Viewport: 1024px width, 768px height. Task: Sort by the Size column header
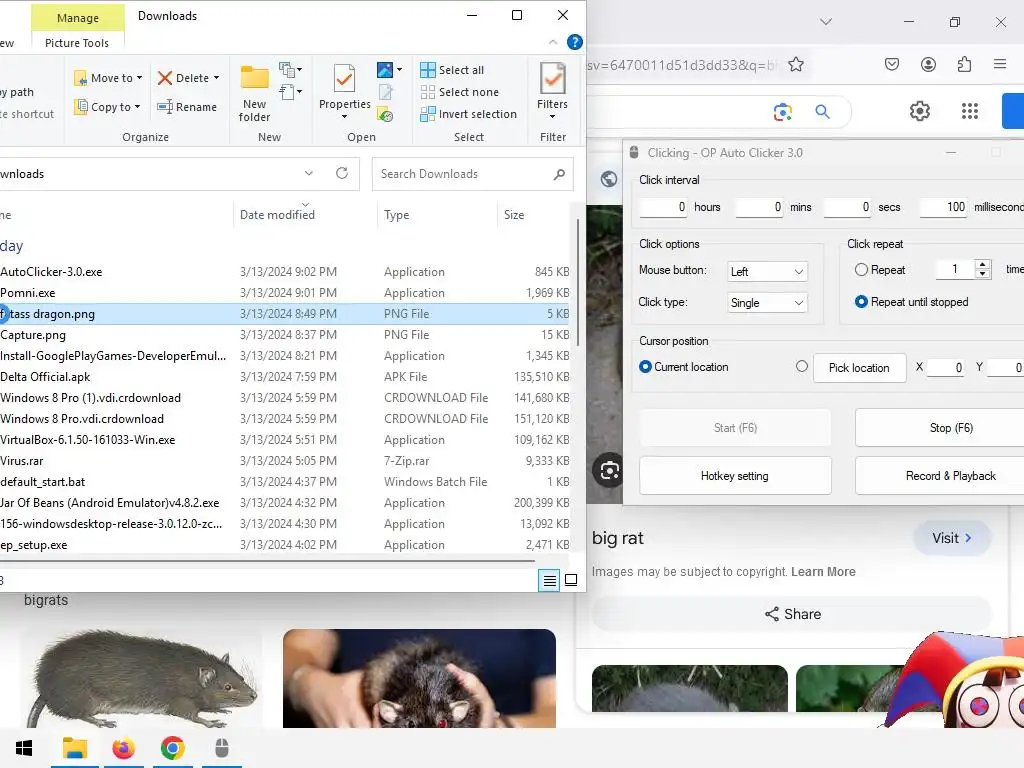(x=514, y=215)
